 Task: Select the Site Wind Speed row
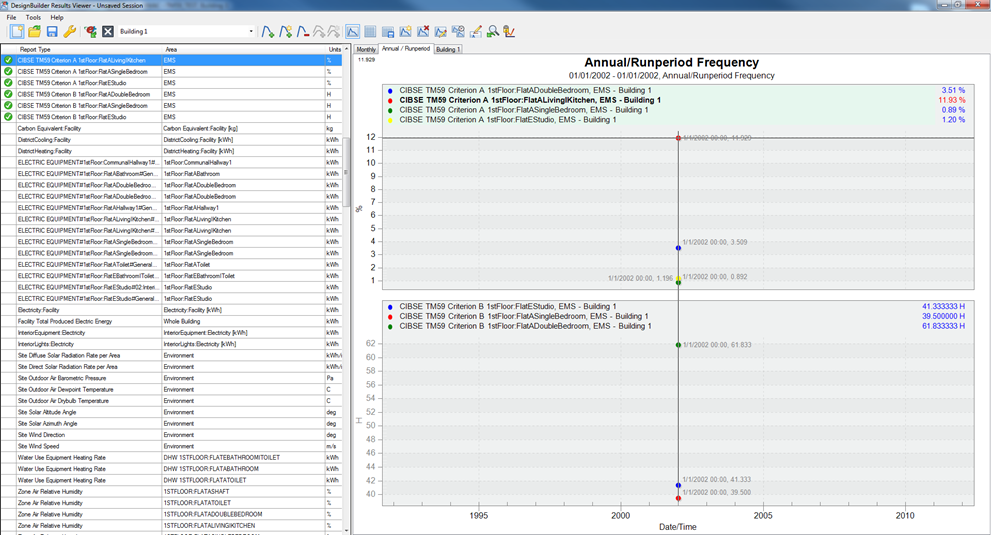tap(80, 446)
